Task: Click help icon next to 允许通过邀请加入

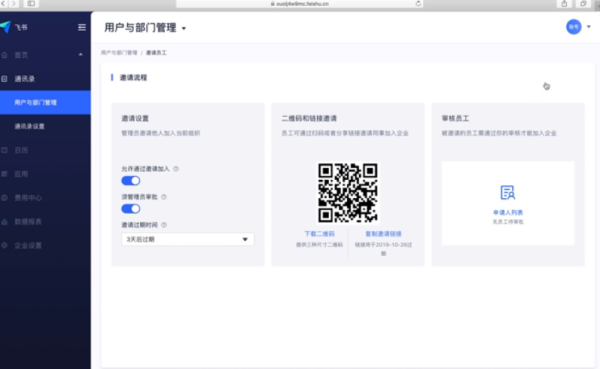Action: (176, 169)
